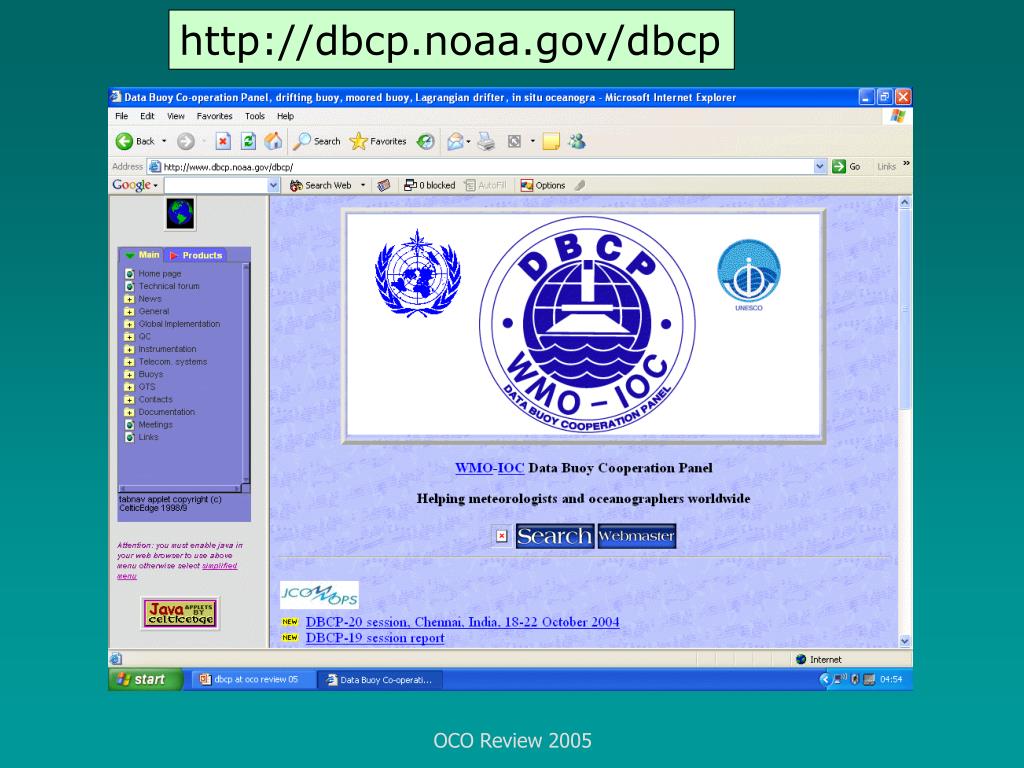Open the File menu

click(x=121, y=116)
